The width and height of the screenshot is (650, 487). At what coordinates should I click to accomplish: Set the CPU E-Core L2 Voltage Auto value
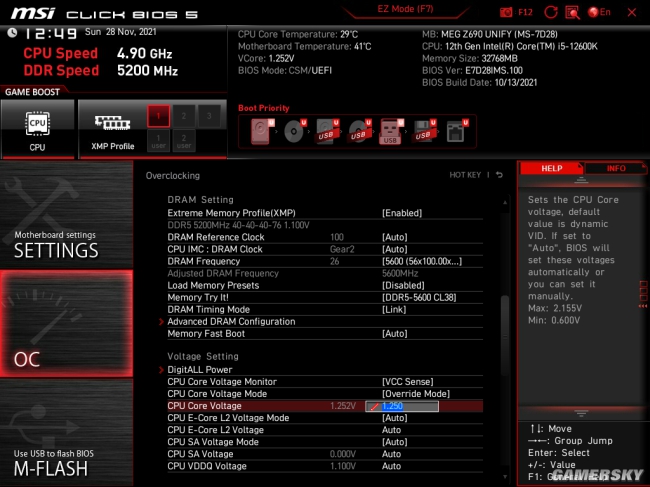391,430
